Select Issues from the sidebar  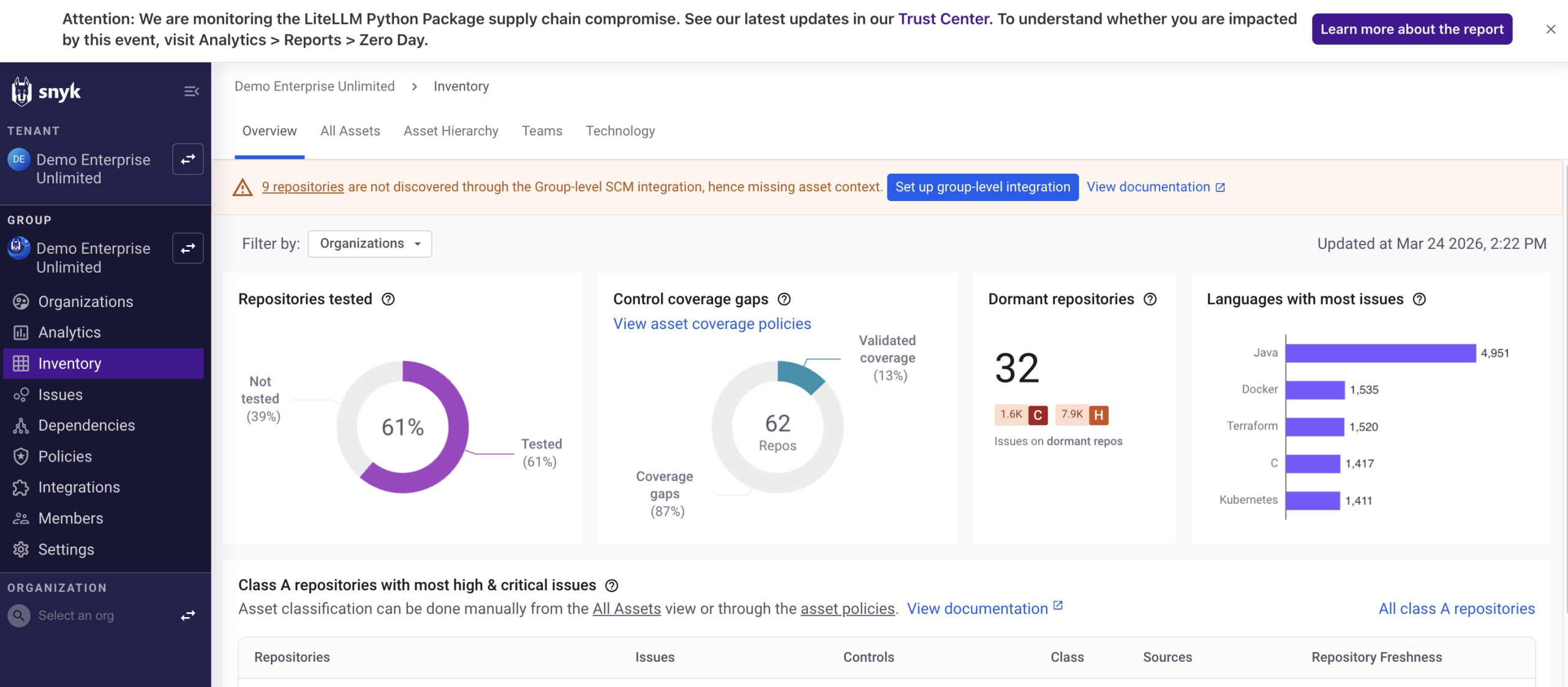pos(59,394)
